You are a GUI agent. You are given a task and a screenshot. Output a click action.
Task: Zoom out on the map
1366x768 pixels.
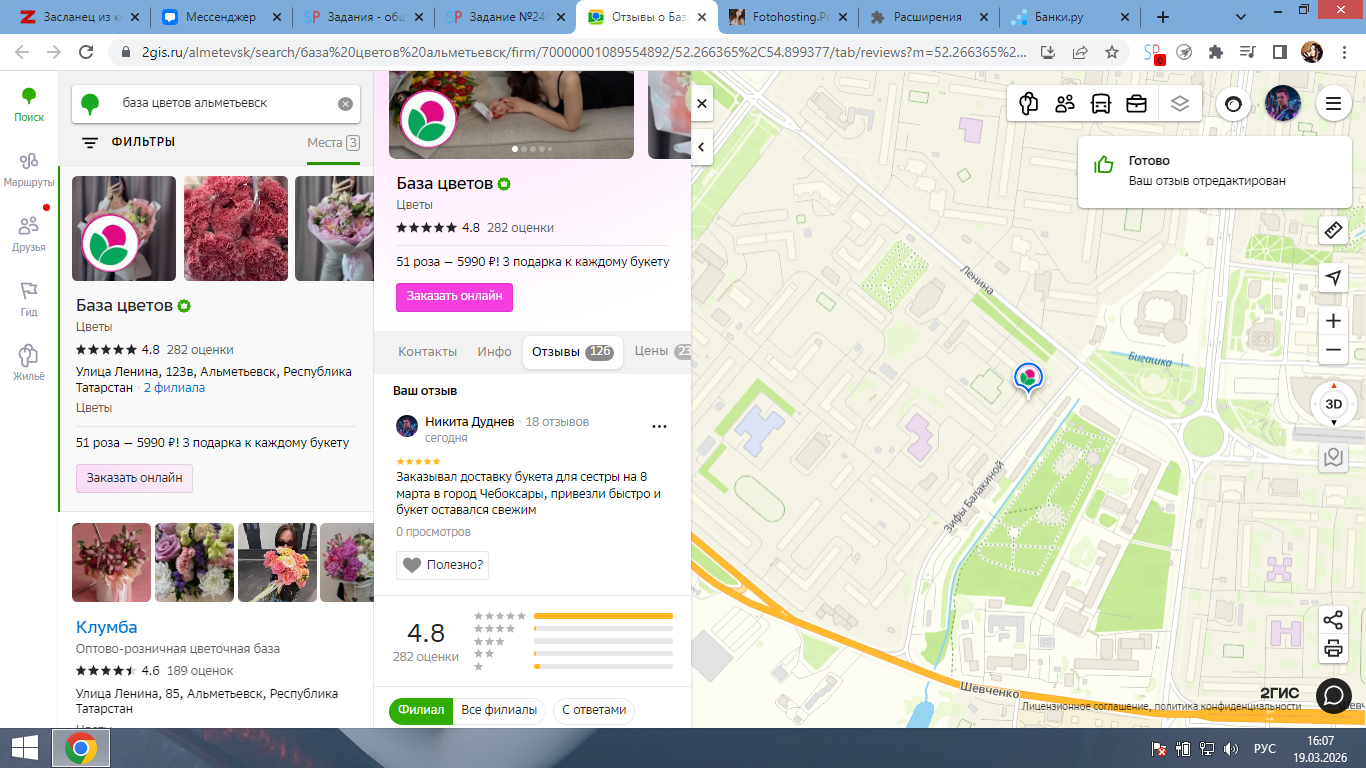(x=1333, y=351)
